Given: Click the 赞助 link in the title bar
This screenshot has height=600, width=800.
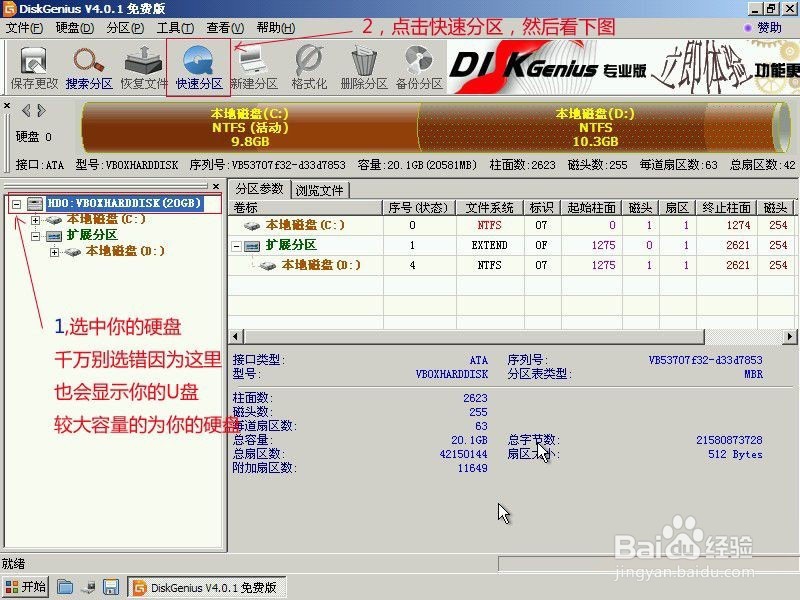Looking at the screenshot, I should (x=767, y=27).
